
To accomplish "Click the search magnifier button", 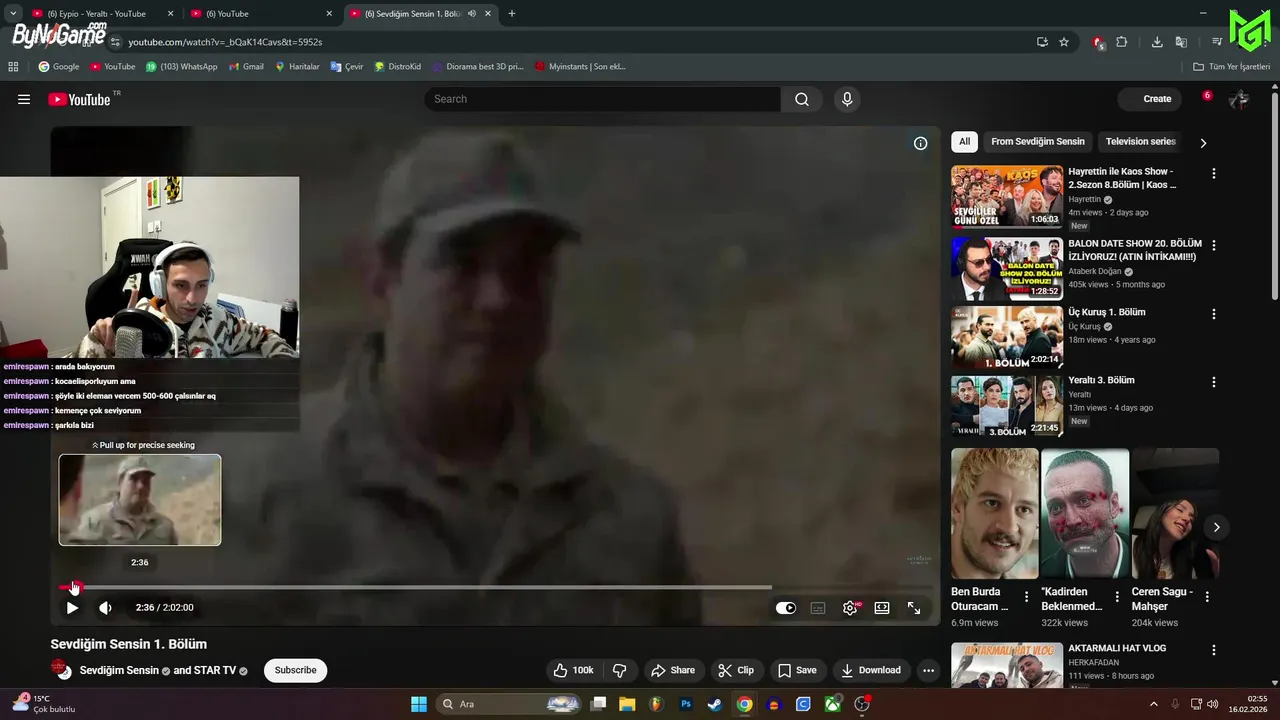I will (802, 99).
